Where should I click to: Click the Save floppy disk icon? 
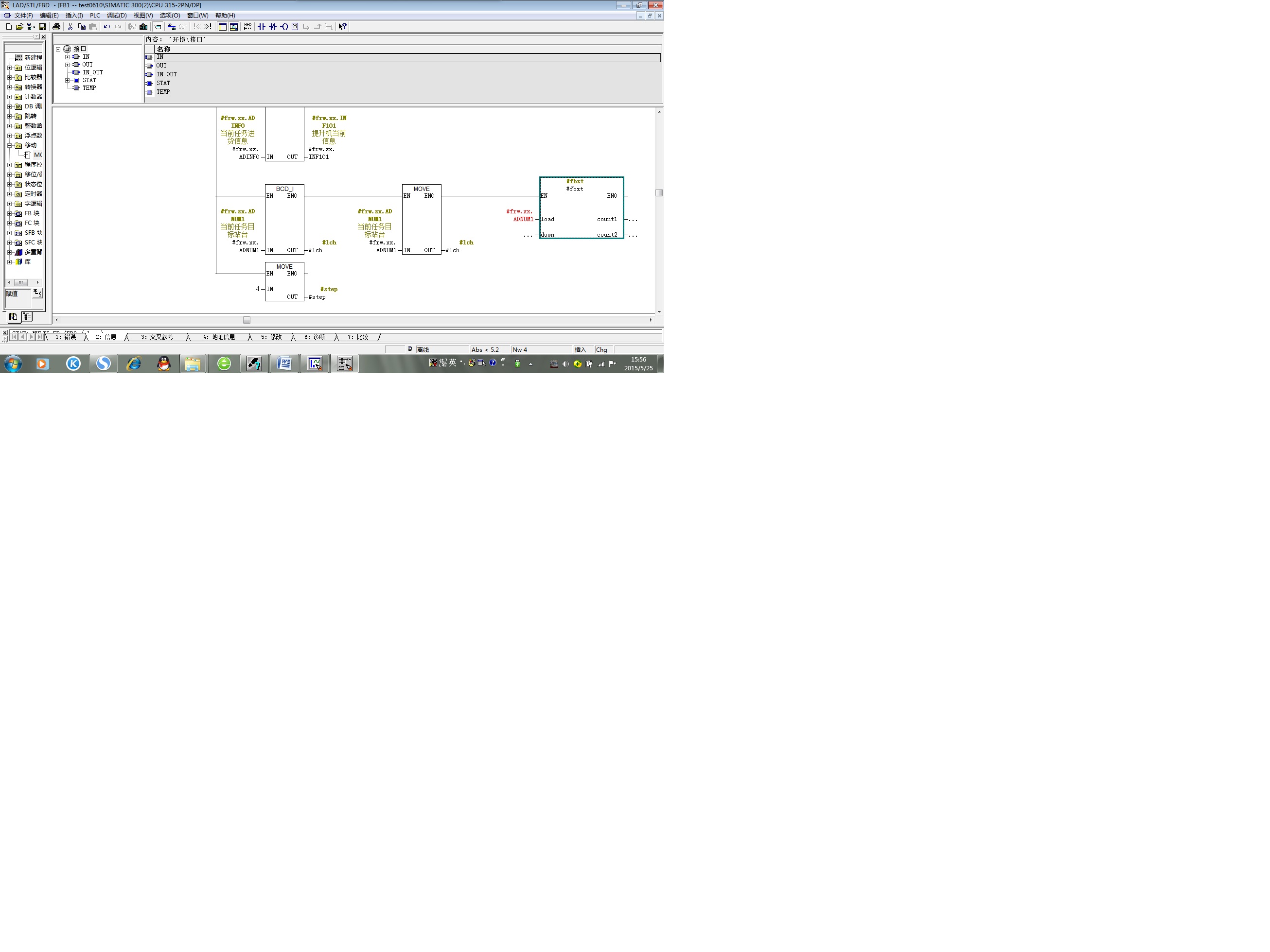pyautogui.click(x=42, y=27)
